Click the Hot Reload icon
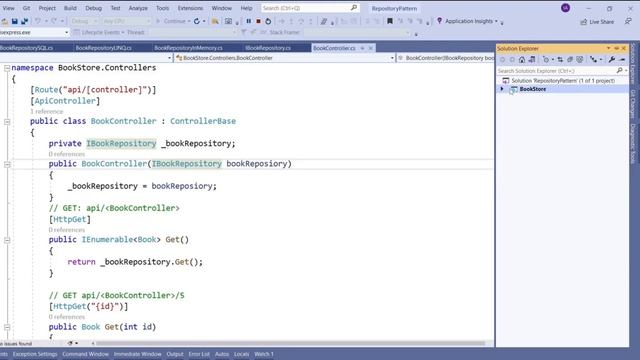Viewport: 640px width, 360px height. [197, 21]
